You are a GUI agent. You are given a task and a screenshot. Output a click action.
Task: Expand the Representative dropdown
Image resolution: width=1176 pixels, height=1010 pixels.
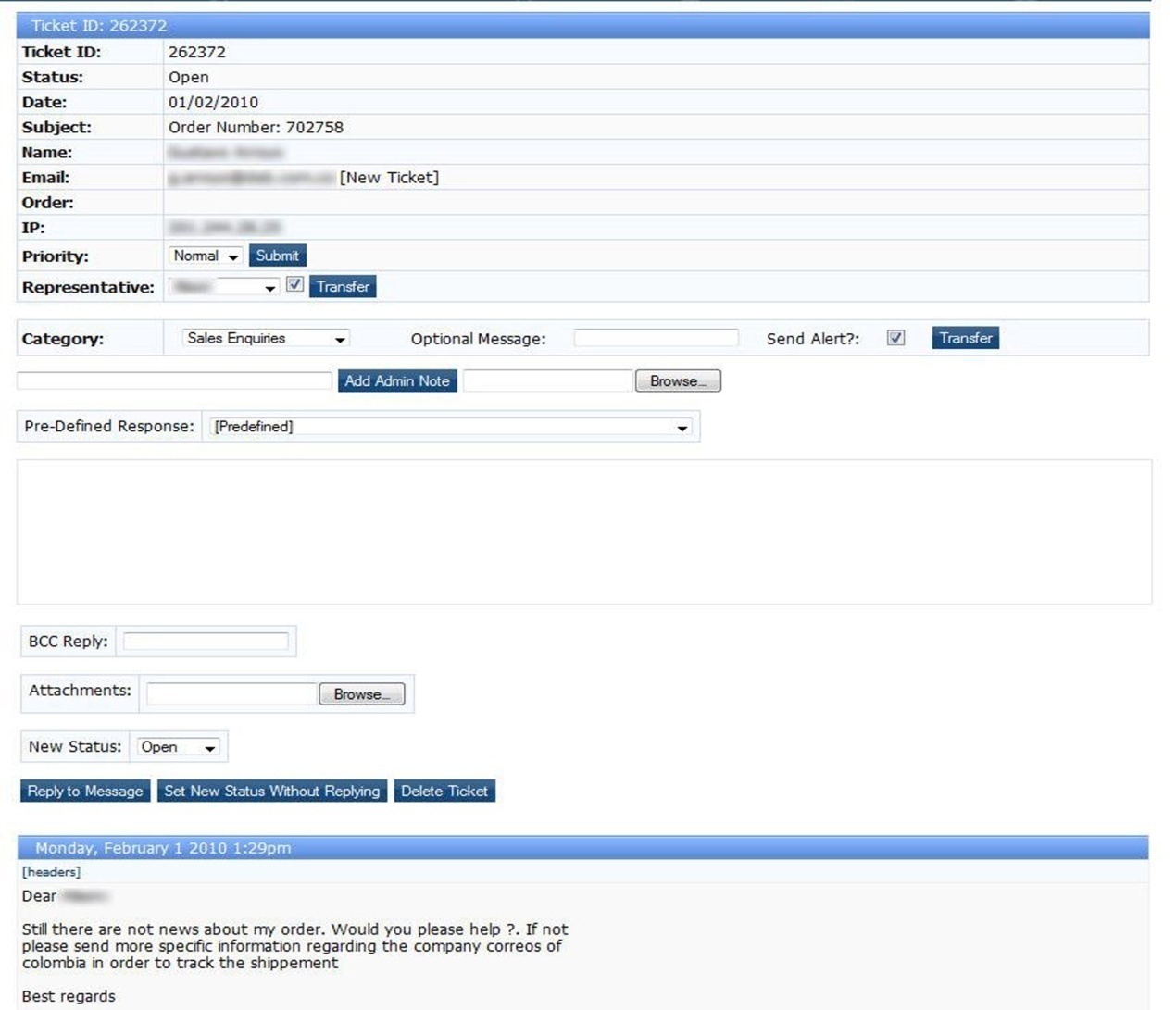[224, 288]
